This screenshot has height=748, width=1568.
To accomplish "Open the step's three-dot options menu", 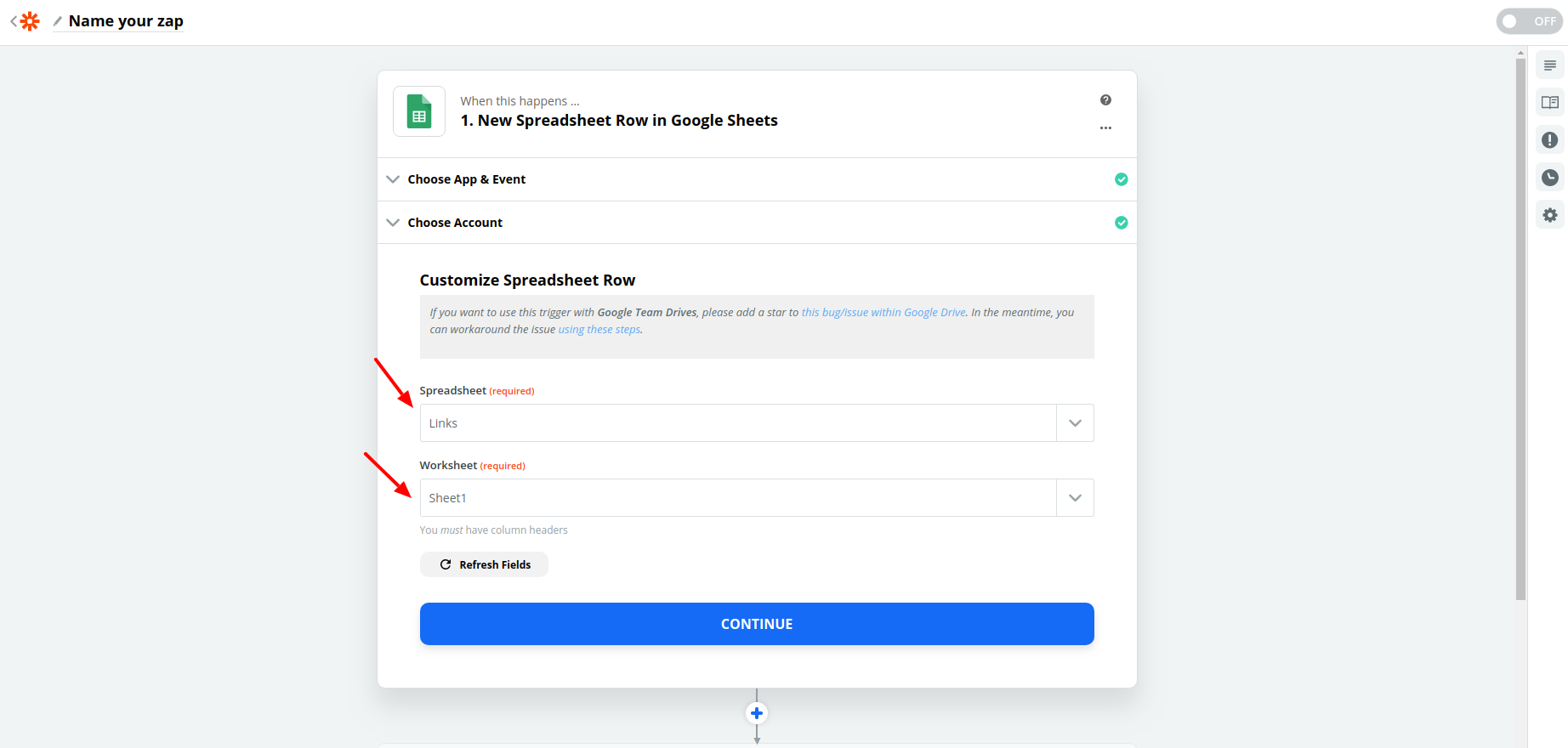I will coord(1105,128).
